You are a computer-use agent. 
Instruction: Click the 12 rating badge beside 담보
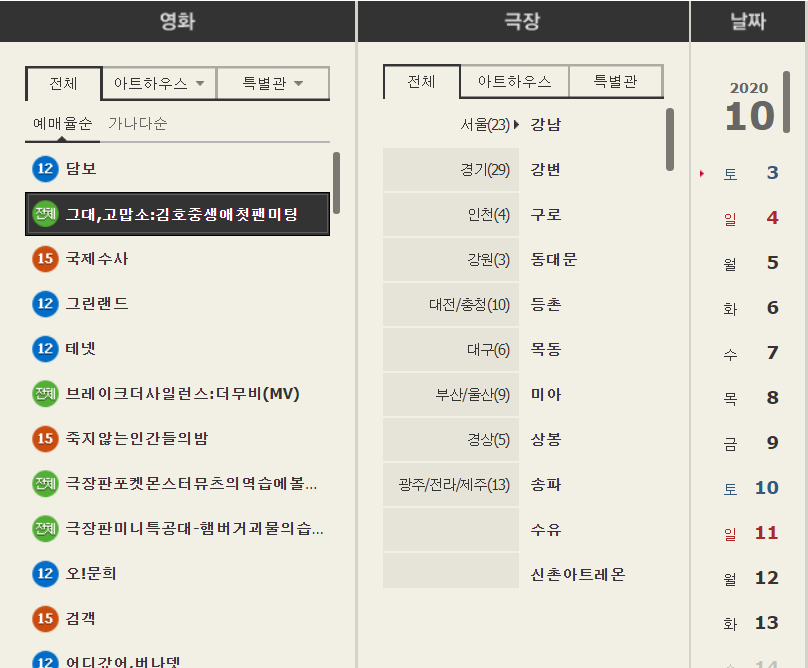[45, 169]
